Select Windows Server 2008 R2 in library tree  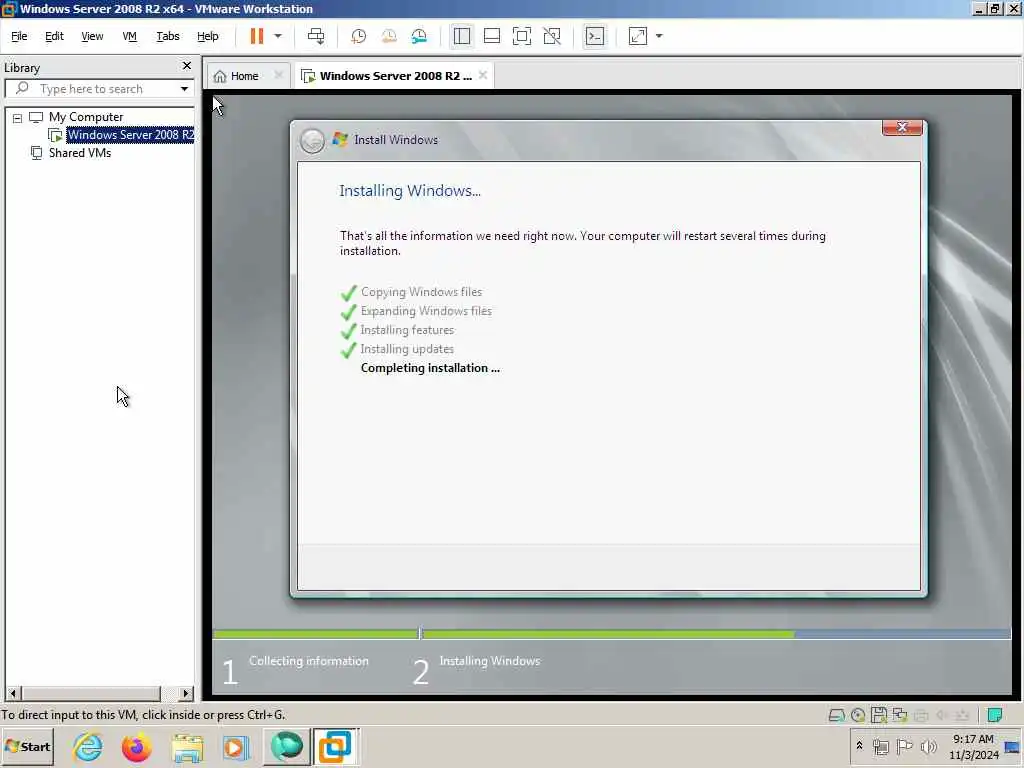point(130,135)
